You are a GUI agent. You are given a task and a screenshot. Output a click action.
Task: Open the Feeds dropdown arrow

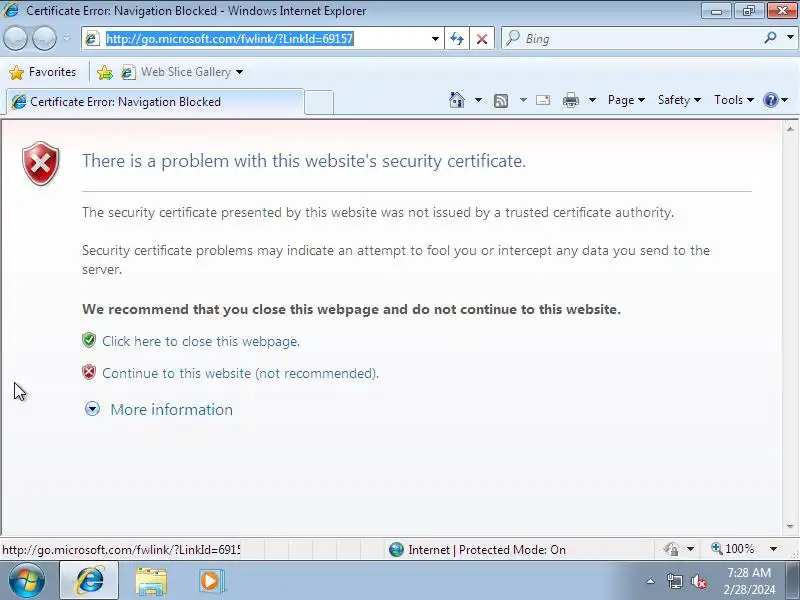click(x=523, y=100)
